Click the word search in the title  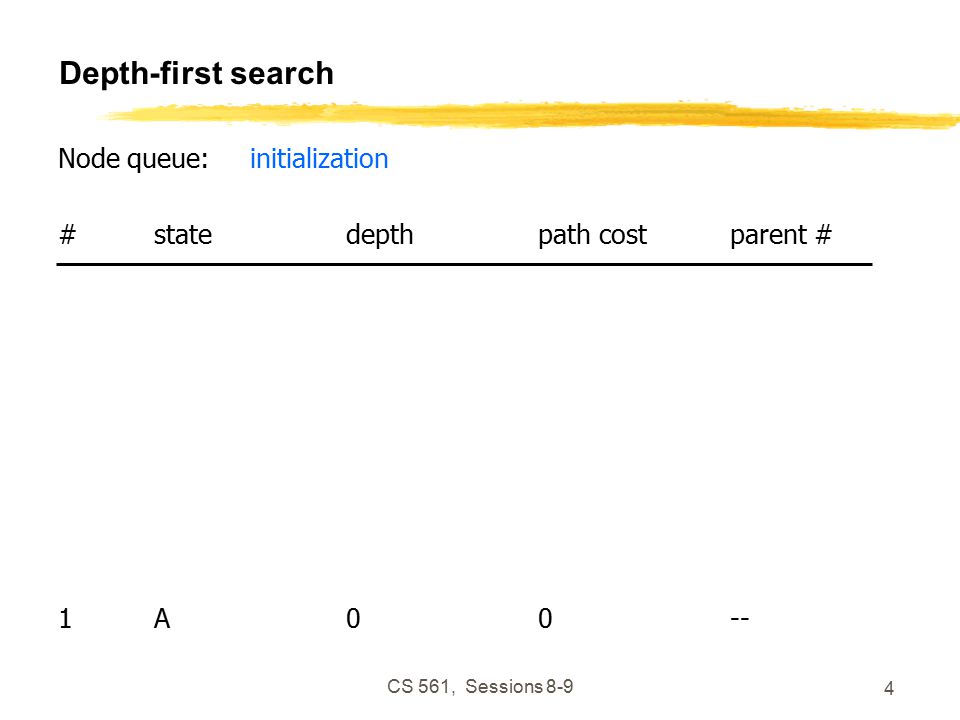(282, 73)
